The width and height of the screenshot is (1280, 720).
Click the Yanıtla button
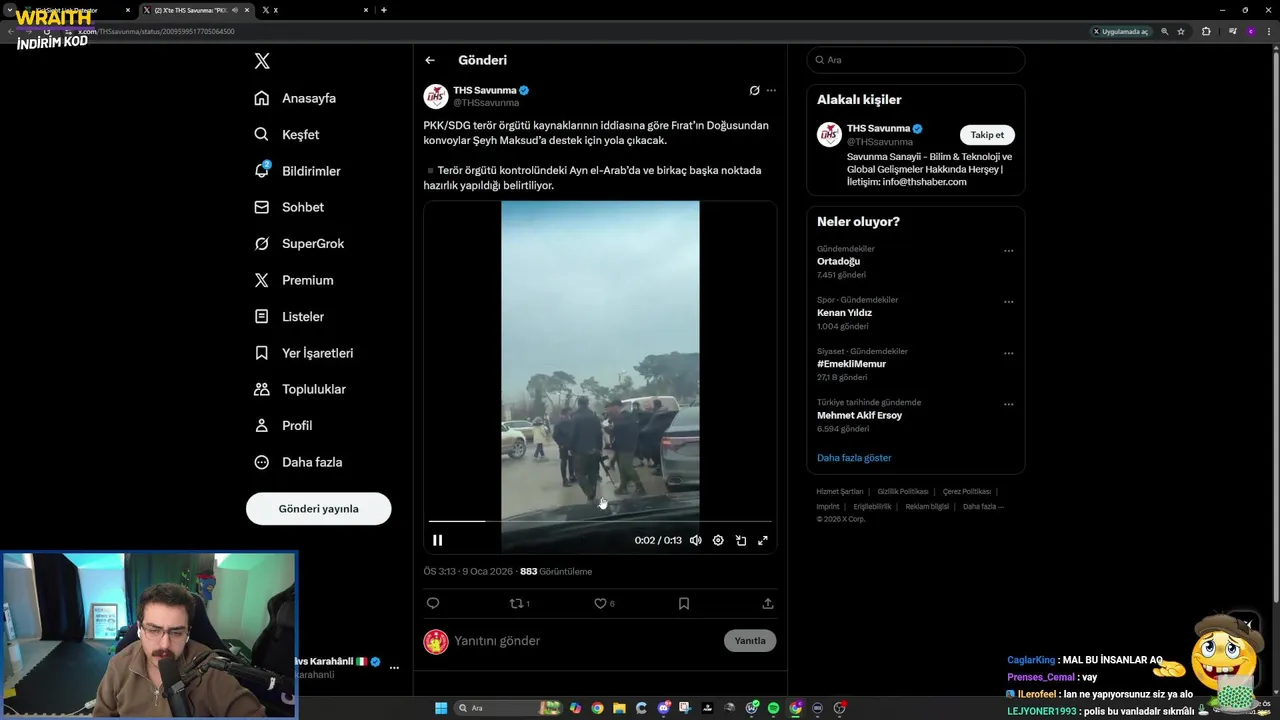(x=750, y=641)
